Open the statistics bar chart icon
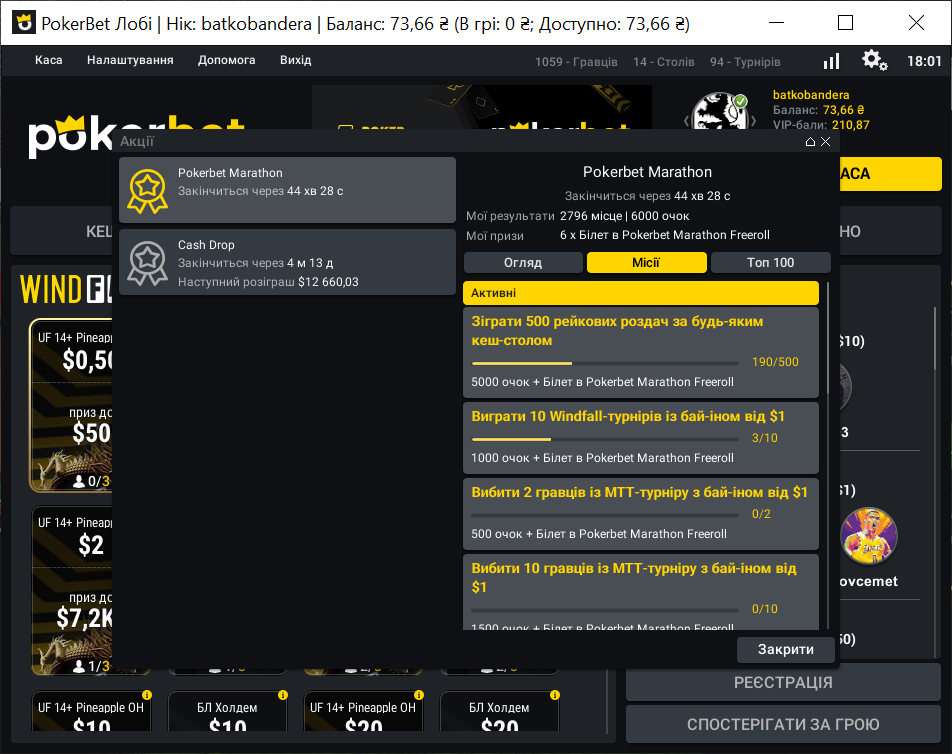This screenshot has width=952, height=754. [x=831, y=61]
